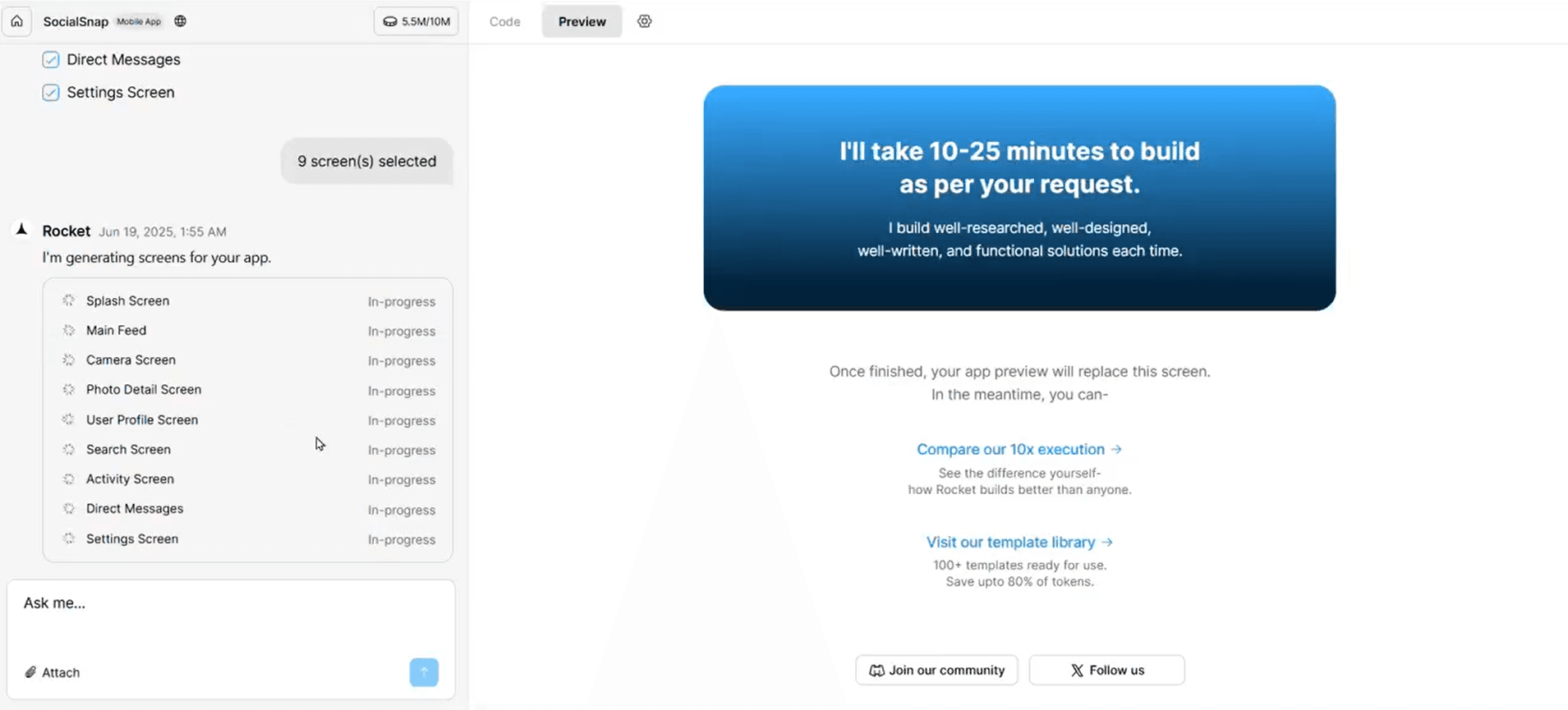Screen dimensions: 1568x710
Task: Click Join our community button
Action: point(936,670)
